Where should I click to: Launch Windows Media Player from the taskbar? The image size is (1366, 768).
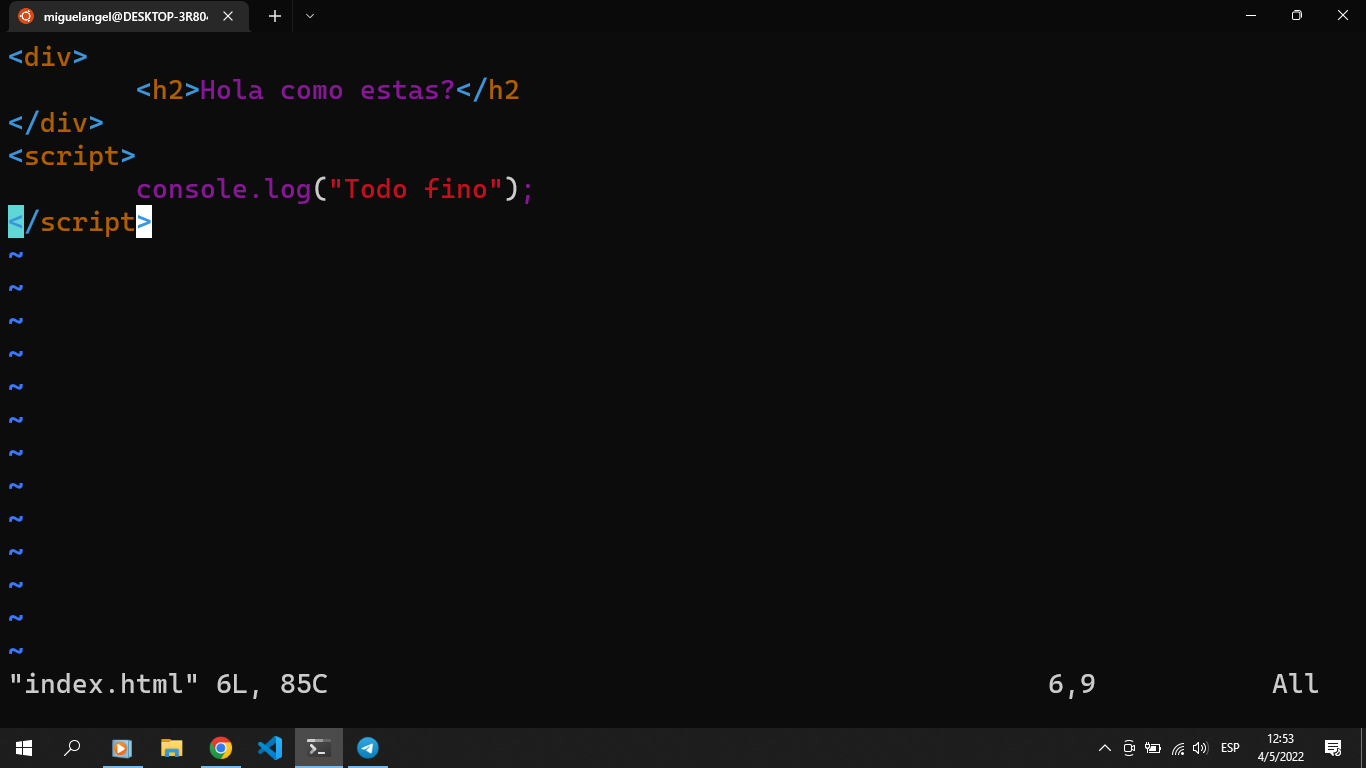(122, 747)
